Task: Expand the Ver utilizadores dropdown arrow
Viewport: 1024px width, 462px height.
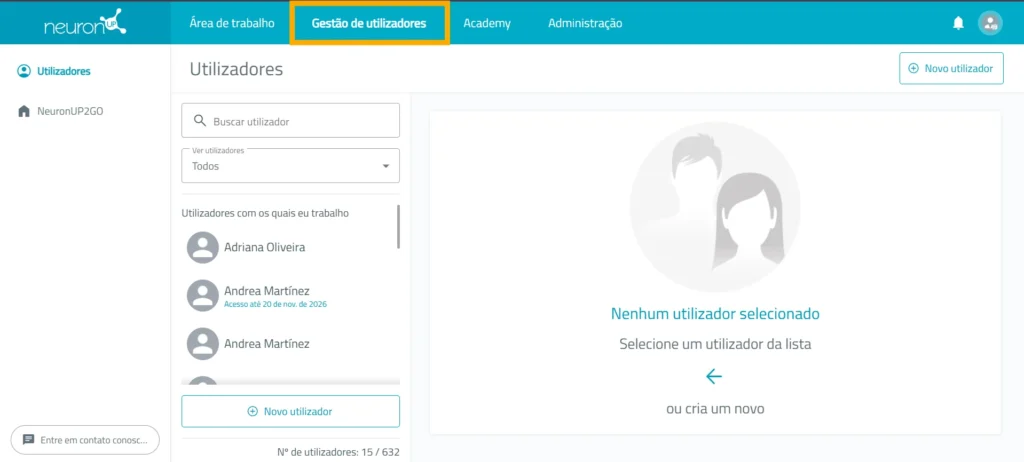Action: click(x=385, y=166)
